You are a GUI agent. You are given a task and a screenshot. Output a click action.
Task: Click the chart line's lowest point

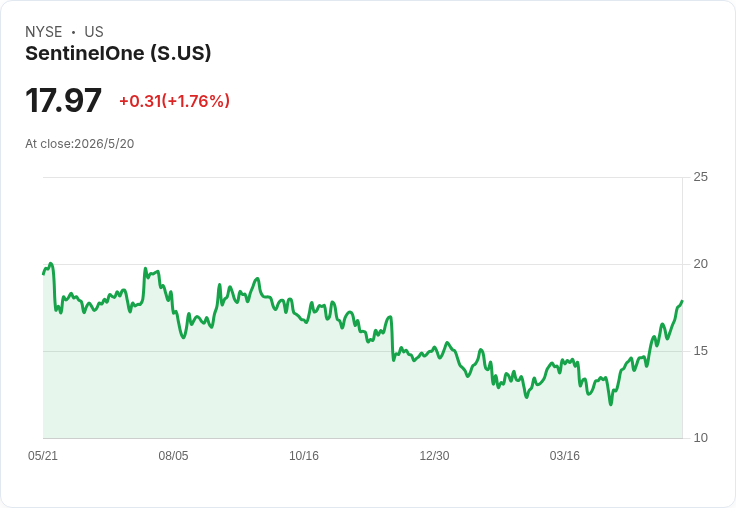[611, 404]
